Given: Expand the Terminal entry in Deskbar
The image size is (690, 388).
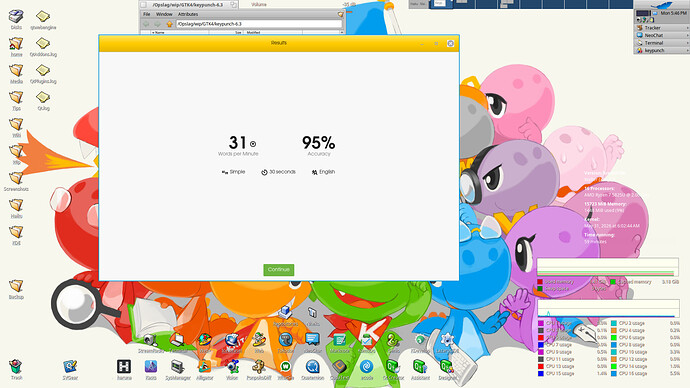Looking at the screenshot, I should (x=661, y=43).
